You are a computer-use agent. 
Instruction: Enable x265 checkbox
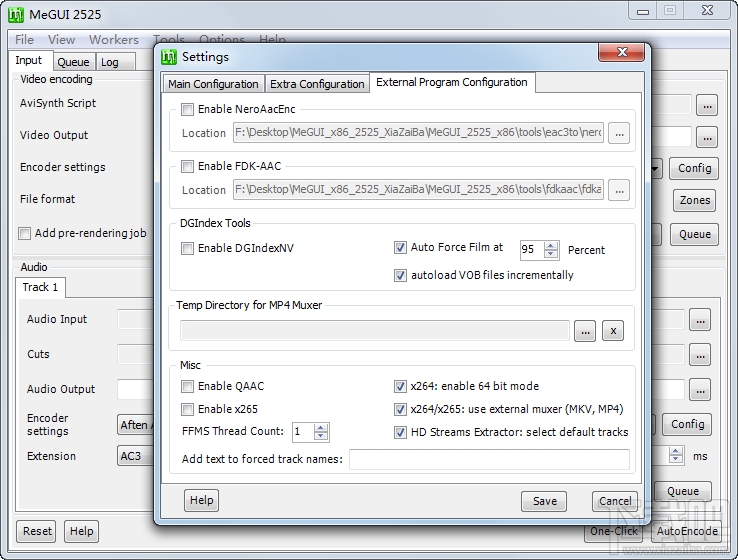[x=187, y=409]
